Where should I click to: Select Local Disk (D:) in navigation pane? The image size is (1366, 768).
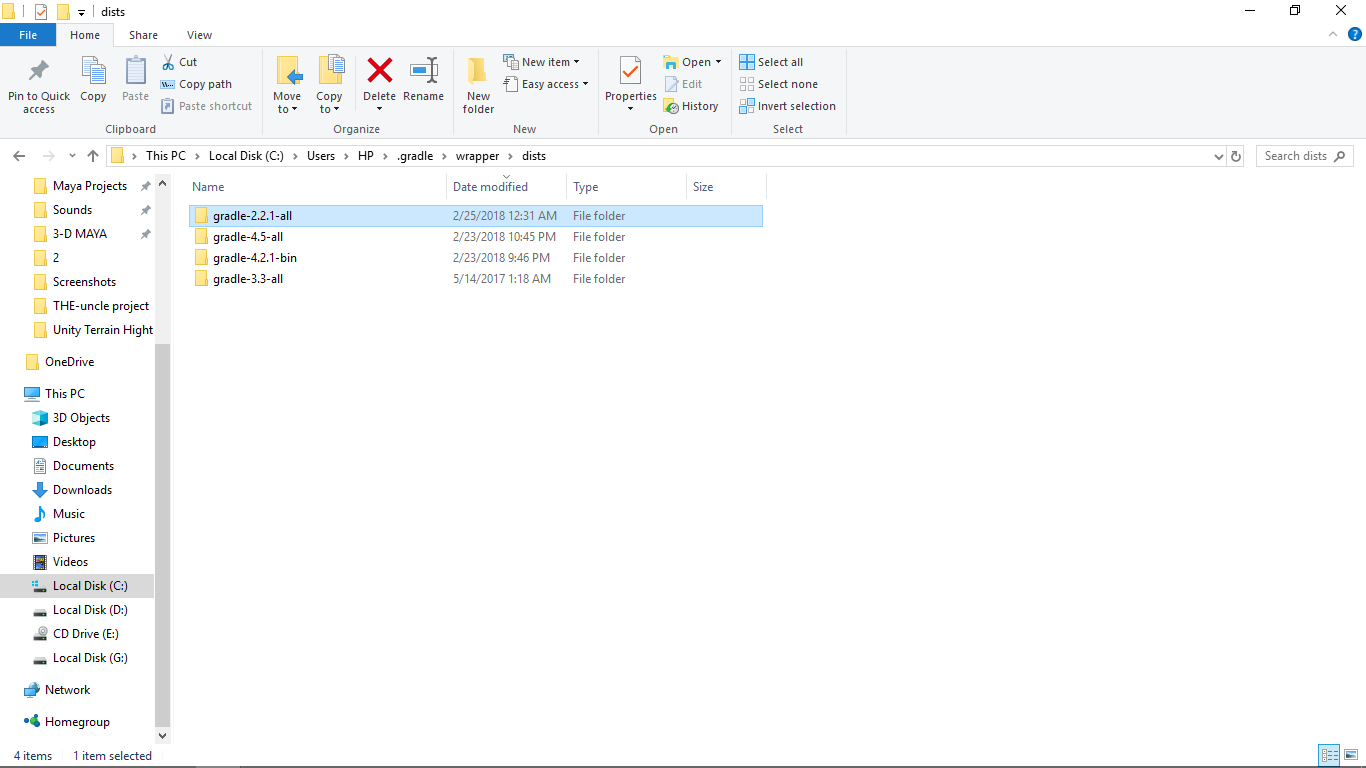(x=90, y=610)
